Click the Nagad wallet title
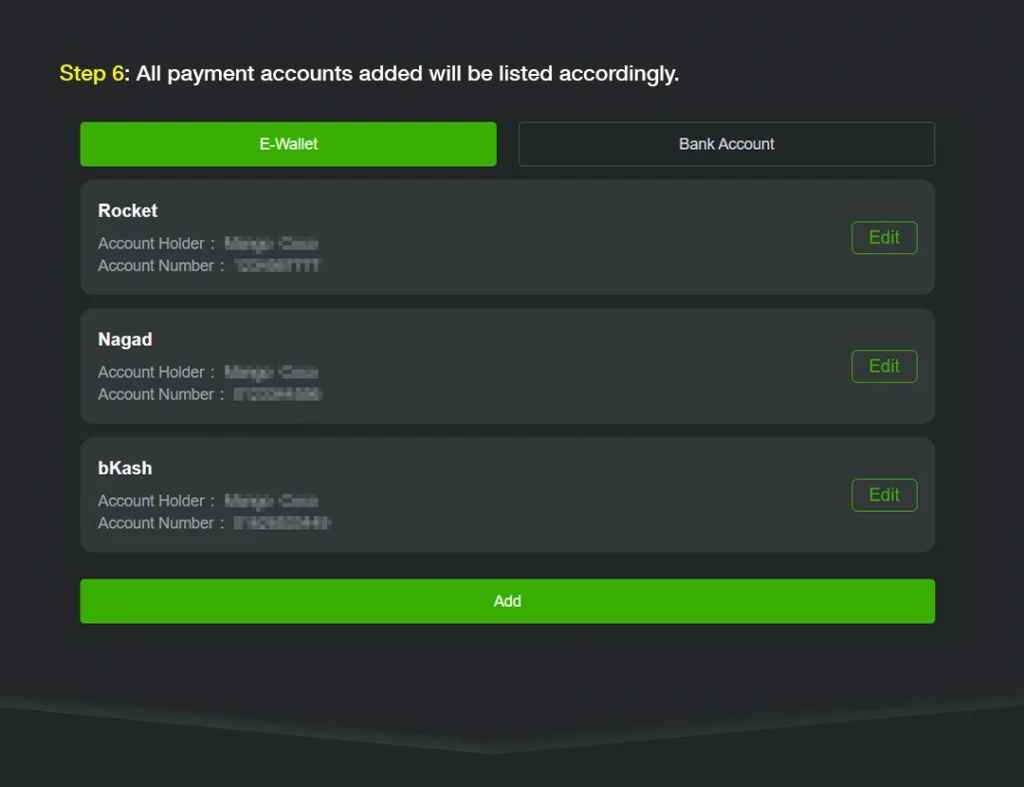This screenshot has width=1024, height=787. (x=125, y=339)
